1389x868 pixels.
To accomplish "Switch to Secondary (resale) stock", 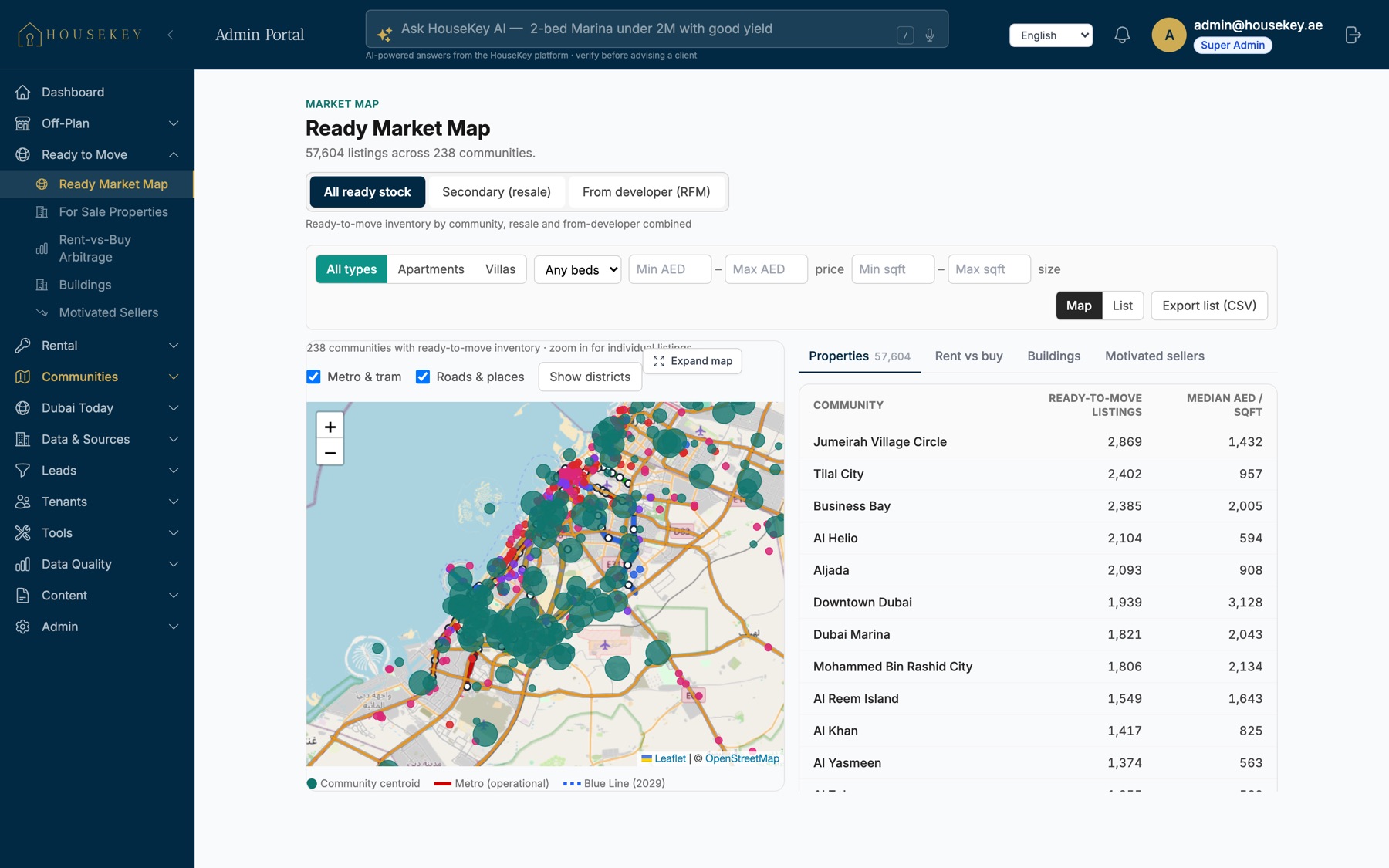I will pyautogui.click(x=496, y=192).
